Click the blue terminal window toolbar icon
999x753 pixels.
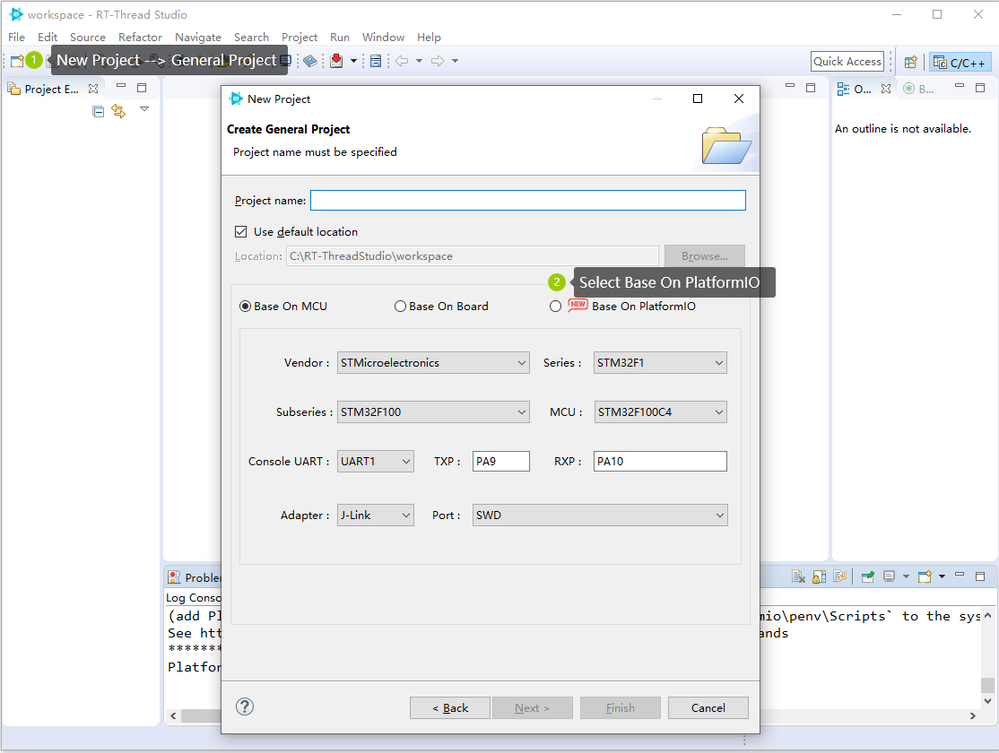coord(376,61)
